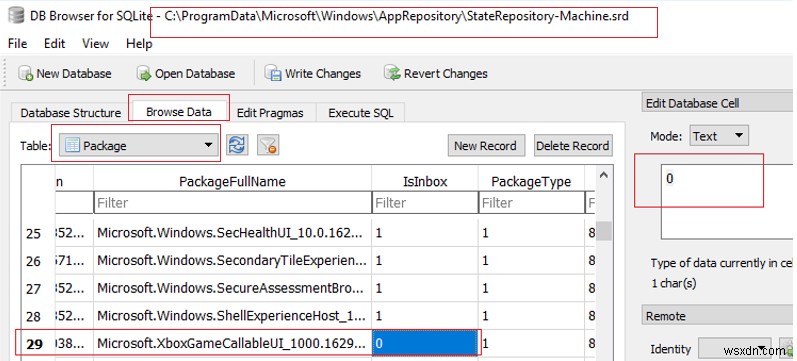Open the File menu
797x361 pixels.
pos(17,44)
